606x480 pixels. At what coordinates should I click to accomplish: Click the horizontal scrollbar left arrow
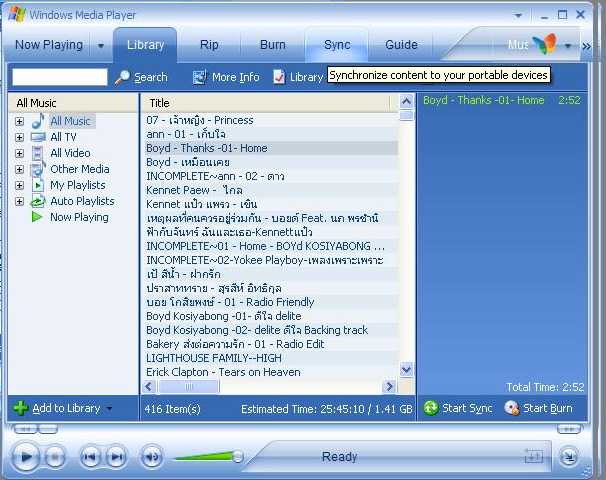point(149,386)
